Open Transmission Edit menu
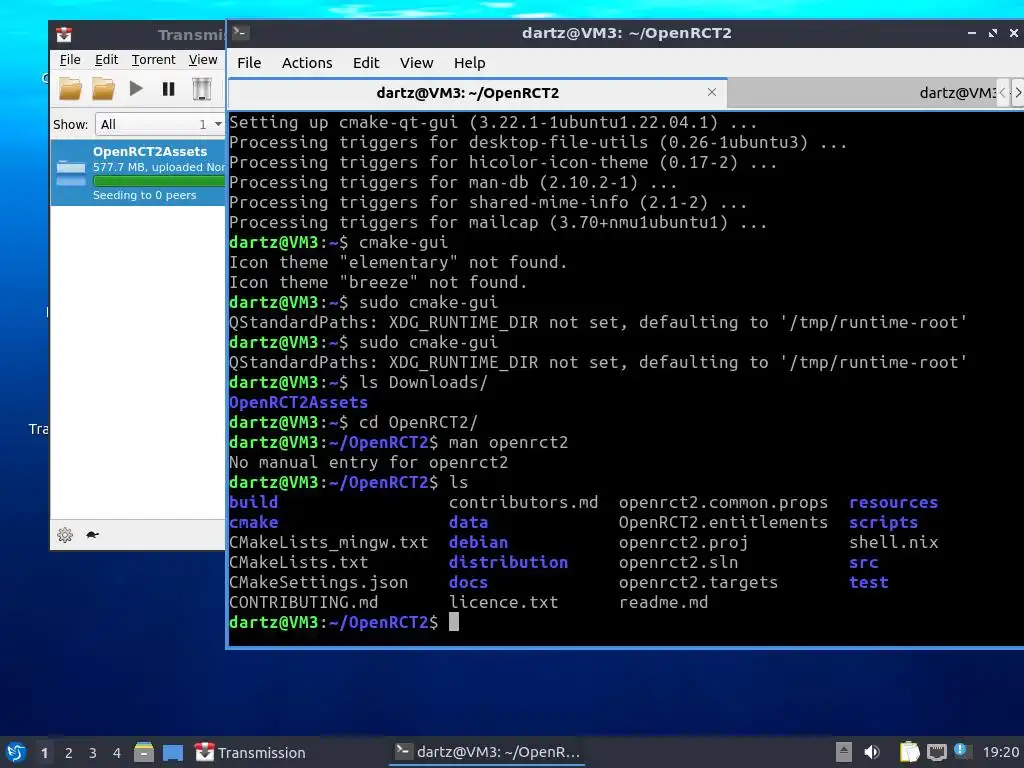 [x=106, y=59]
